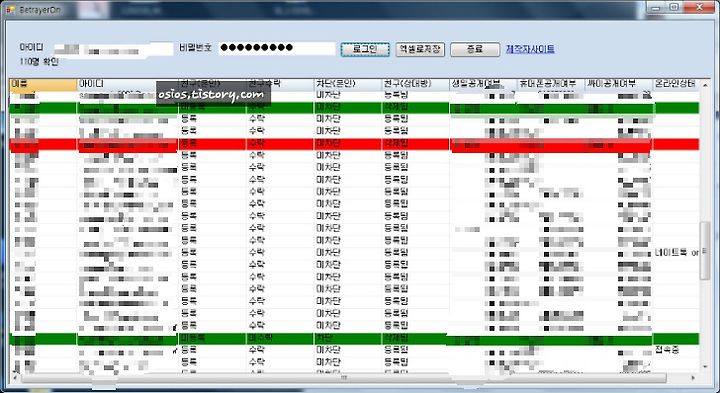Select the '접속중' online status cell

(x=676, y=351)
